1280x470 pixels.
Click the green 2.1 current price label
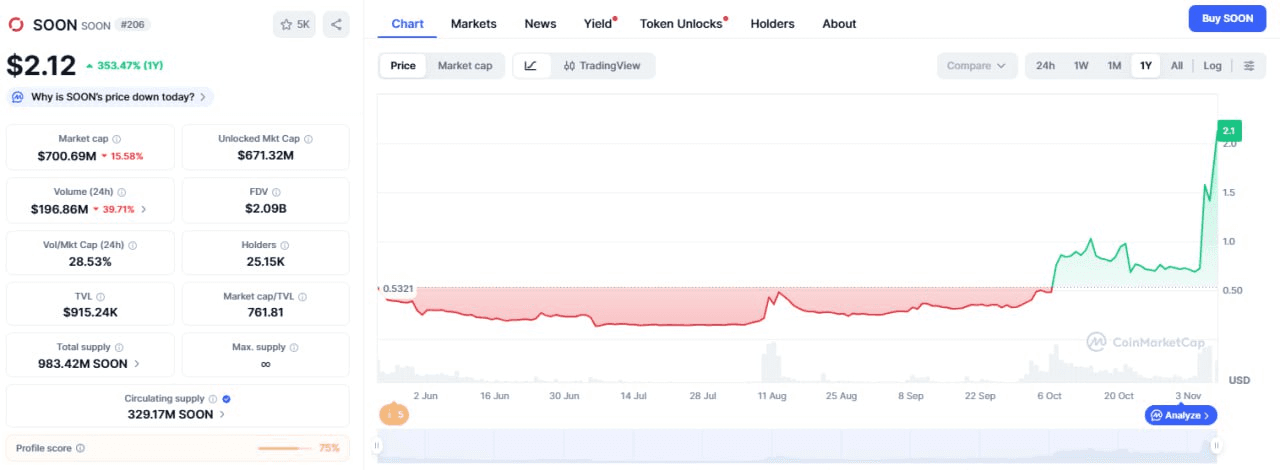(1229, 131)
